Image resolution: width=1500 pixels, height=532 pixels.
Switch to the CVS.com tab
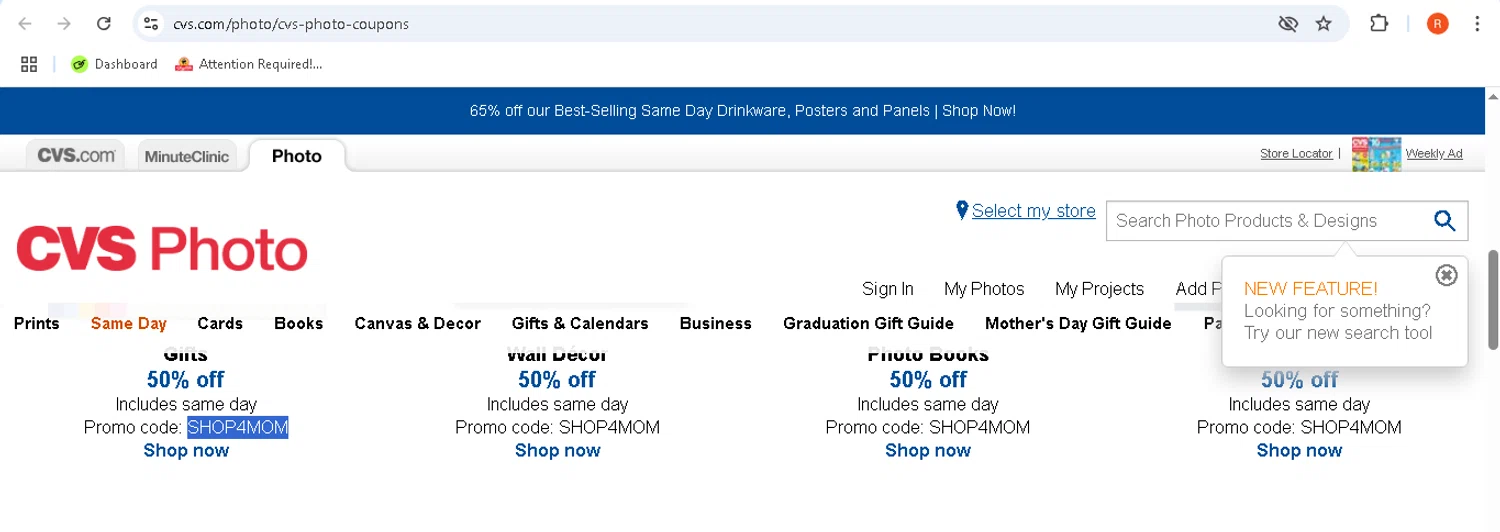click(76, 156)
